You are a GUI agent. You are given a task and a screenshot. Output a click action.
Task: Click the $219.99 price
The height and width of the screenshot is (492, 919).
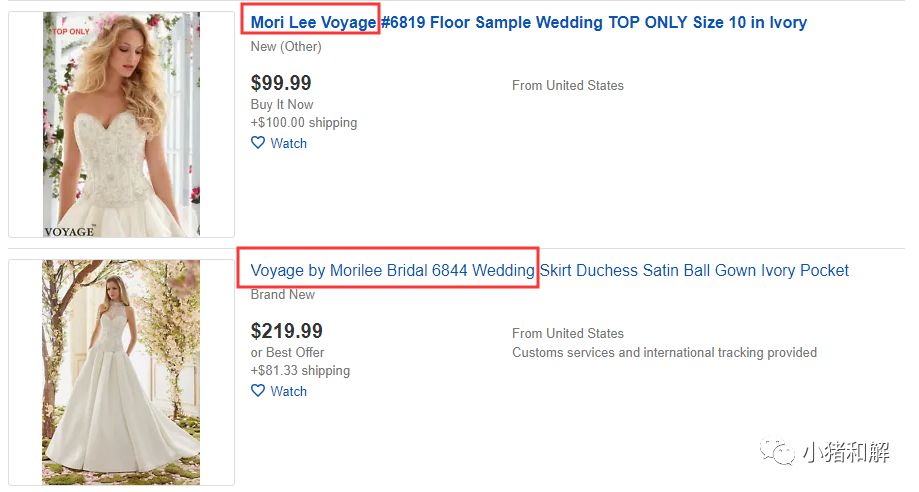pyautogui.click(x=287, y=331)
